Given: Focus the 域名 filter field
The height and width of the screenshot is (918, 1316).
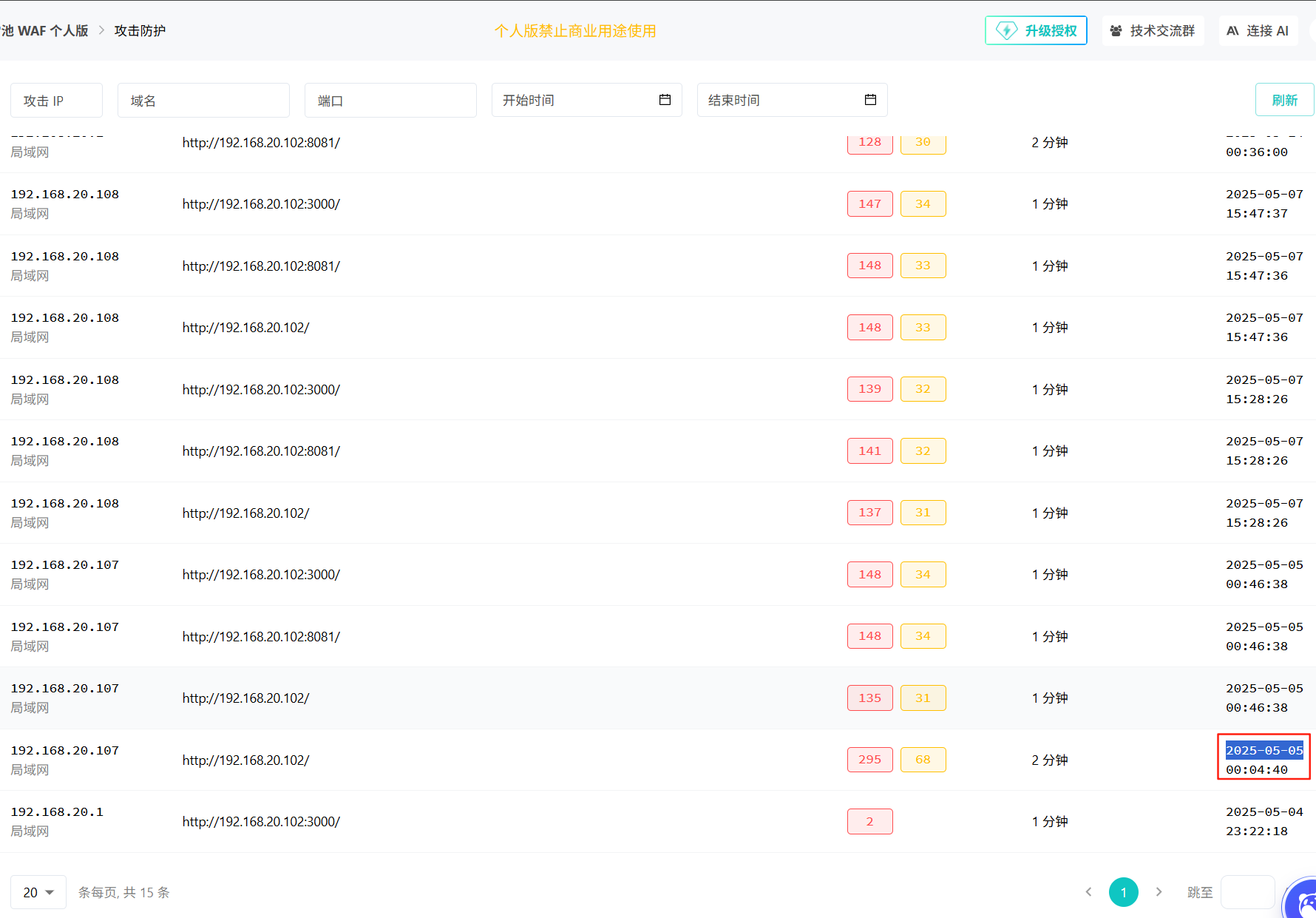Looking at the screenshot, I should click(203, 100).
